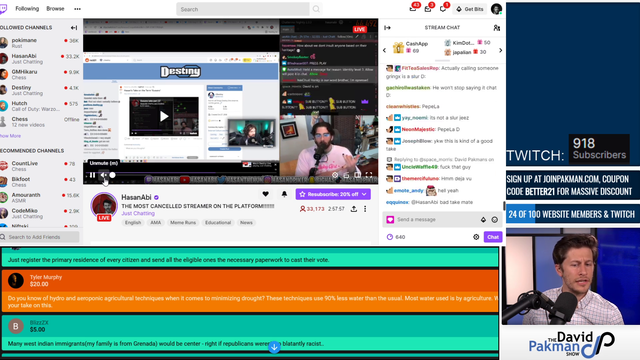Open chat settings gear icon
Image resolution: width=640 pixels, height=360 pixels.
[476, 237]
